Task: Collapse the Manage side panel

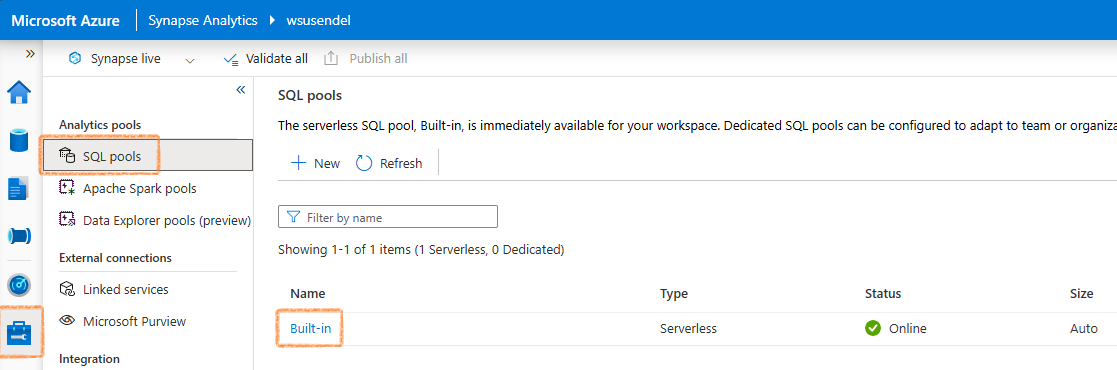Action: (241, 90)
